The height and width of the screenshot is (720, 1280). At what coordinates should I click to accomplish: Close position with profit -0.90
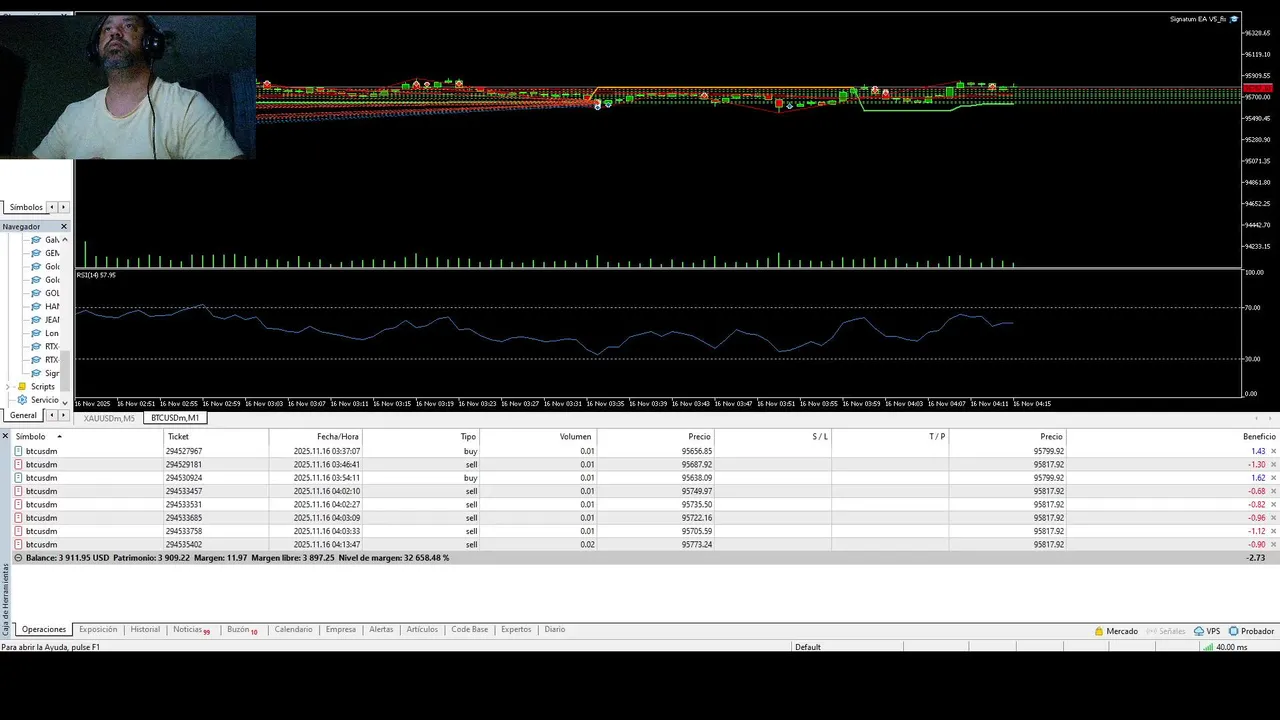[x=1273, y=545]
